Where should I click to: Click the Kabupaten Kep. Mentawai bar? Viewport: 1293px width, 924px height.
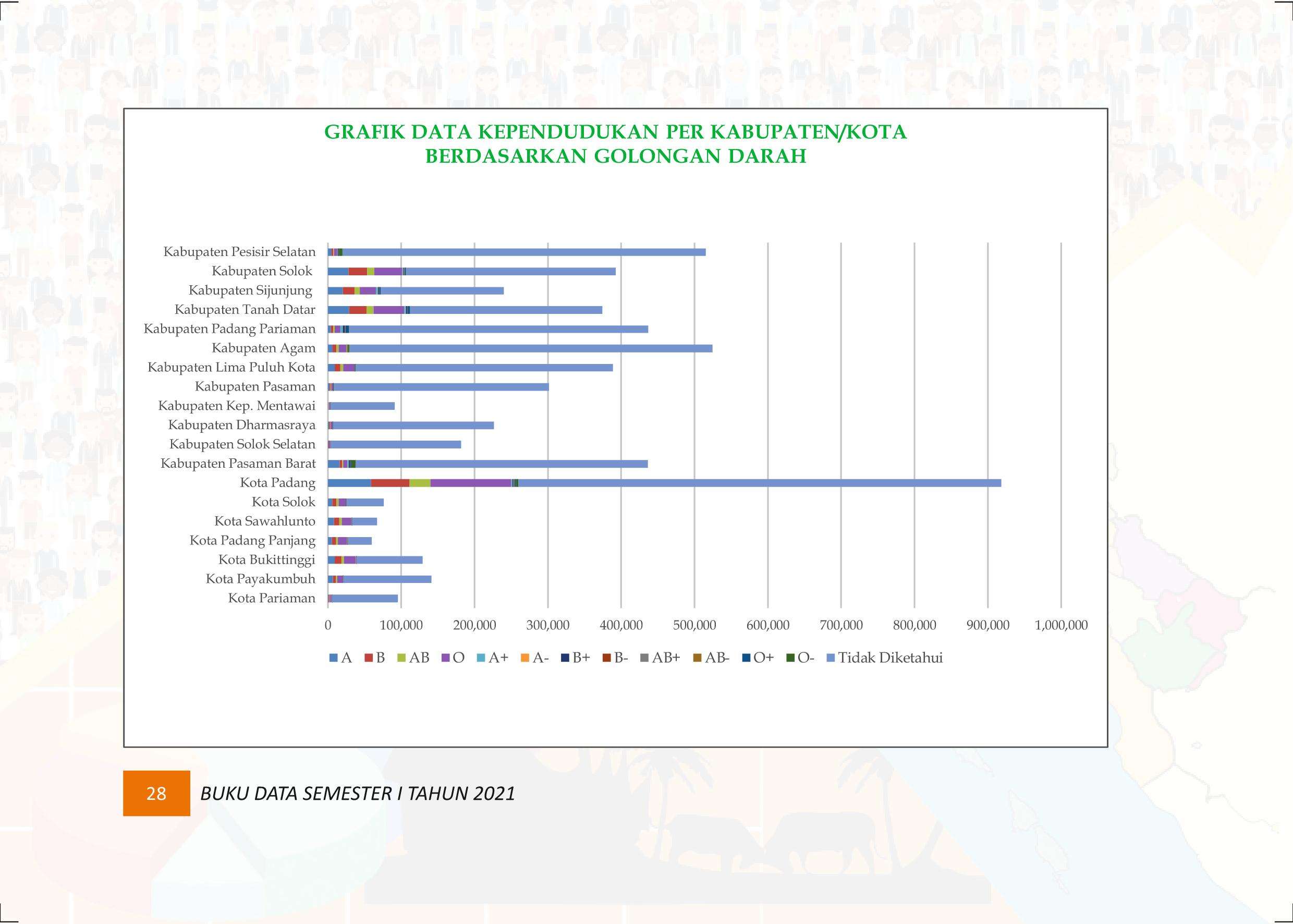pos(362,406)
